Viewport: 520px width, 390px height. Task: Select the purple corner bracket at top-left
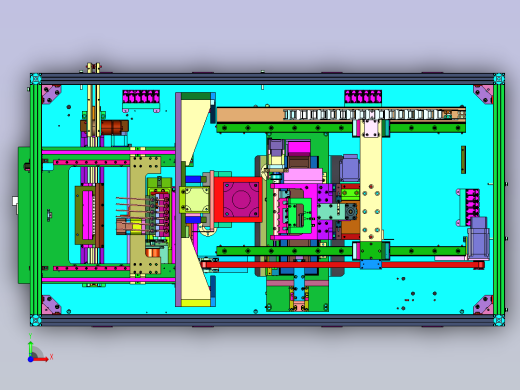click(x=51, y=94)
